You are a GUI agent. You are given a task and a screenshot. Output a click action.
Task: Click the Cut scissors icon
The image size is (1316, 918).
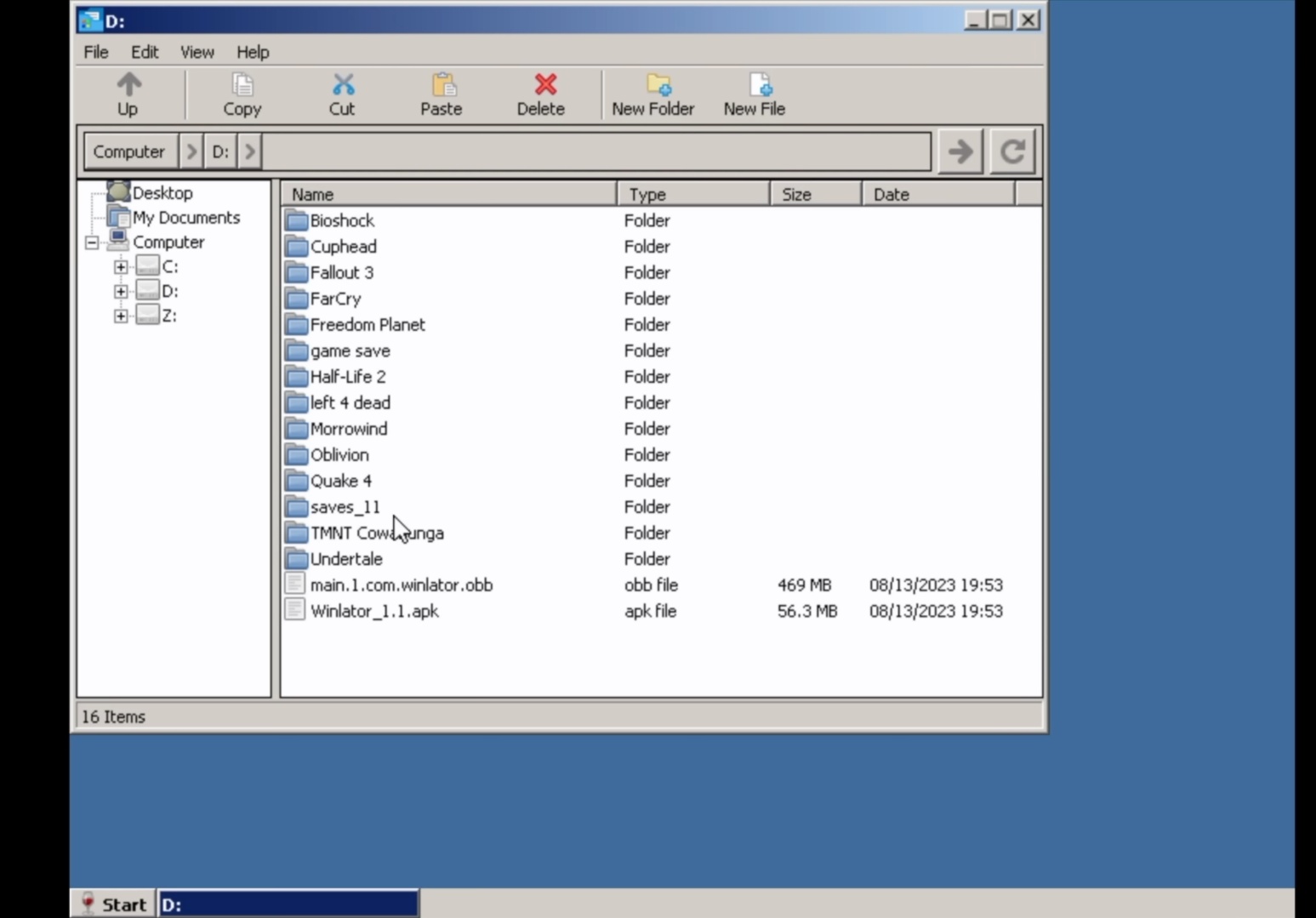click(342, 85)
